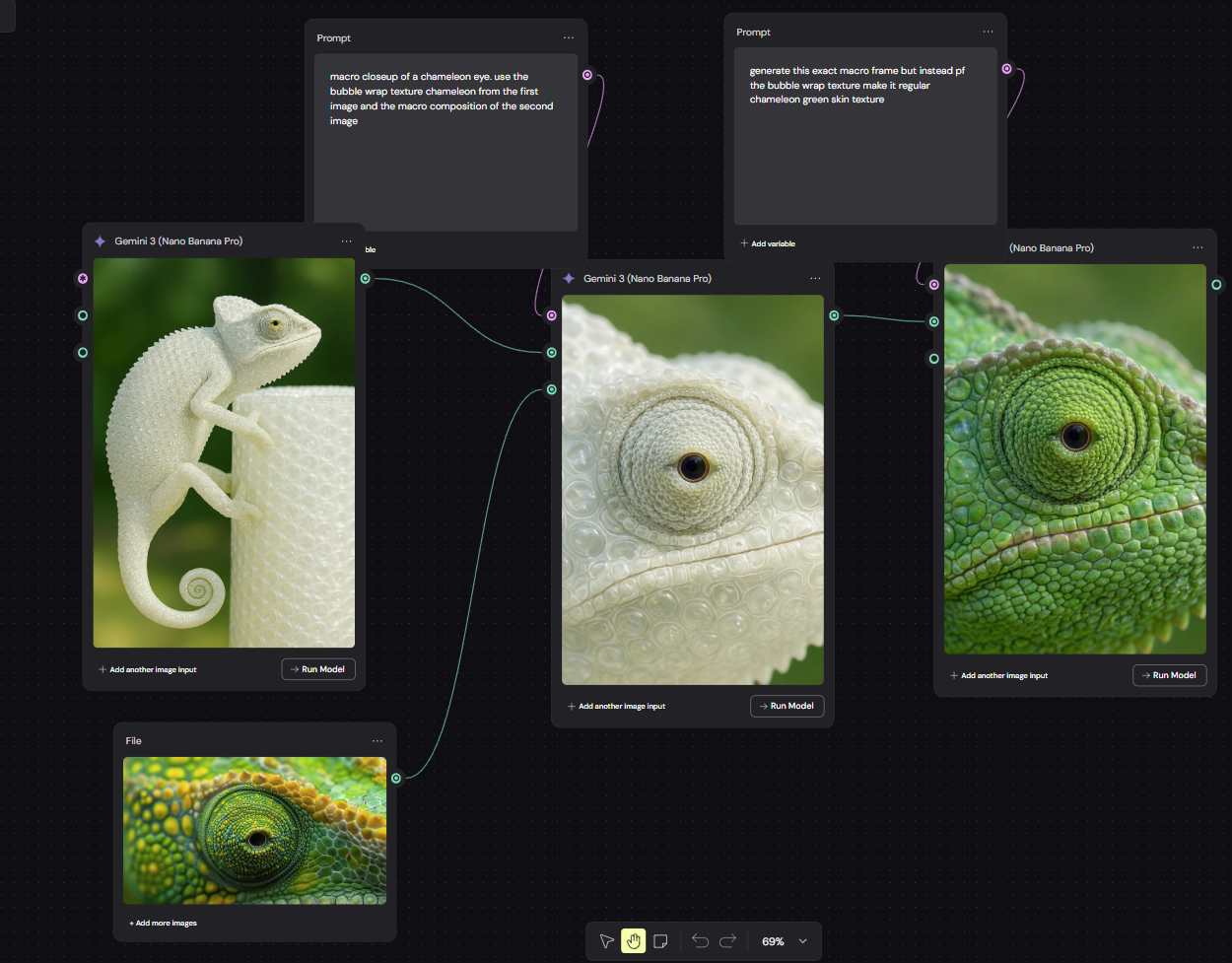Click pink prompt input port on middle Gemini node
Viewport: 1232px width, 963px height.
552,315
